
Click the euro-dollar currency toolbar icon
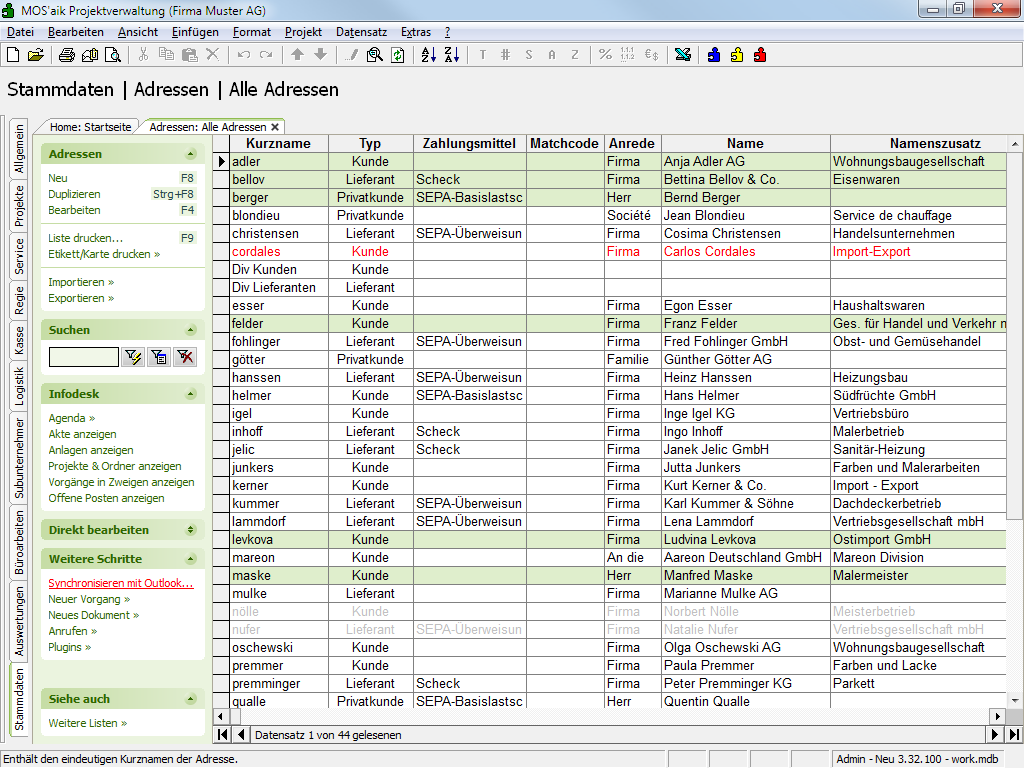coord(651,56)
